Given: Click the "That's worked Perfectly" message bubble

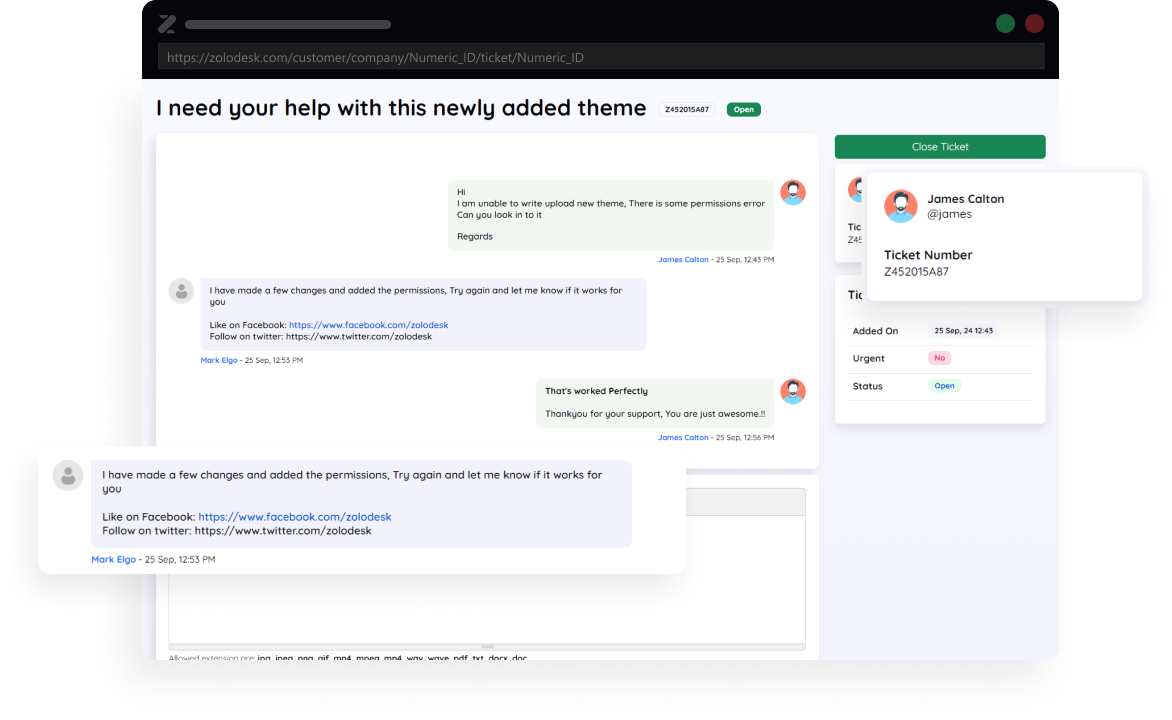Looking at the screenshot, I should coord(655,403).
